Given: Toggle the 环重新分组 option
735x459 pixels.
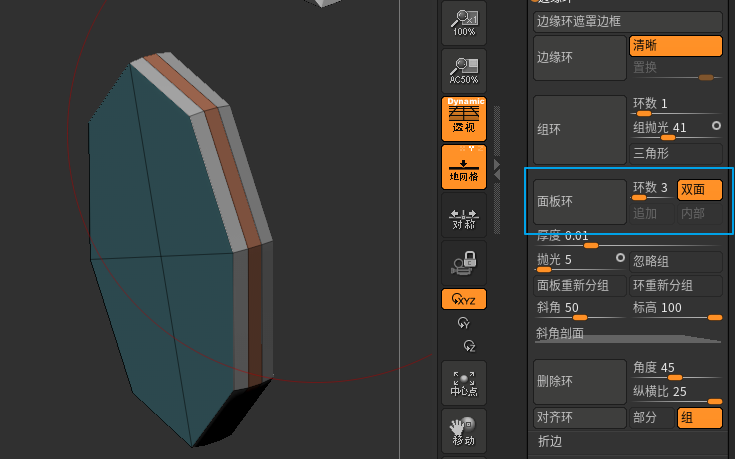Looking at the screenshot, I should pos(675,286).
